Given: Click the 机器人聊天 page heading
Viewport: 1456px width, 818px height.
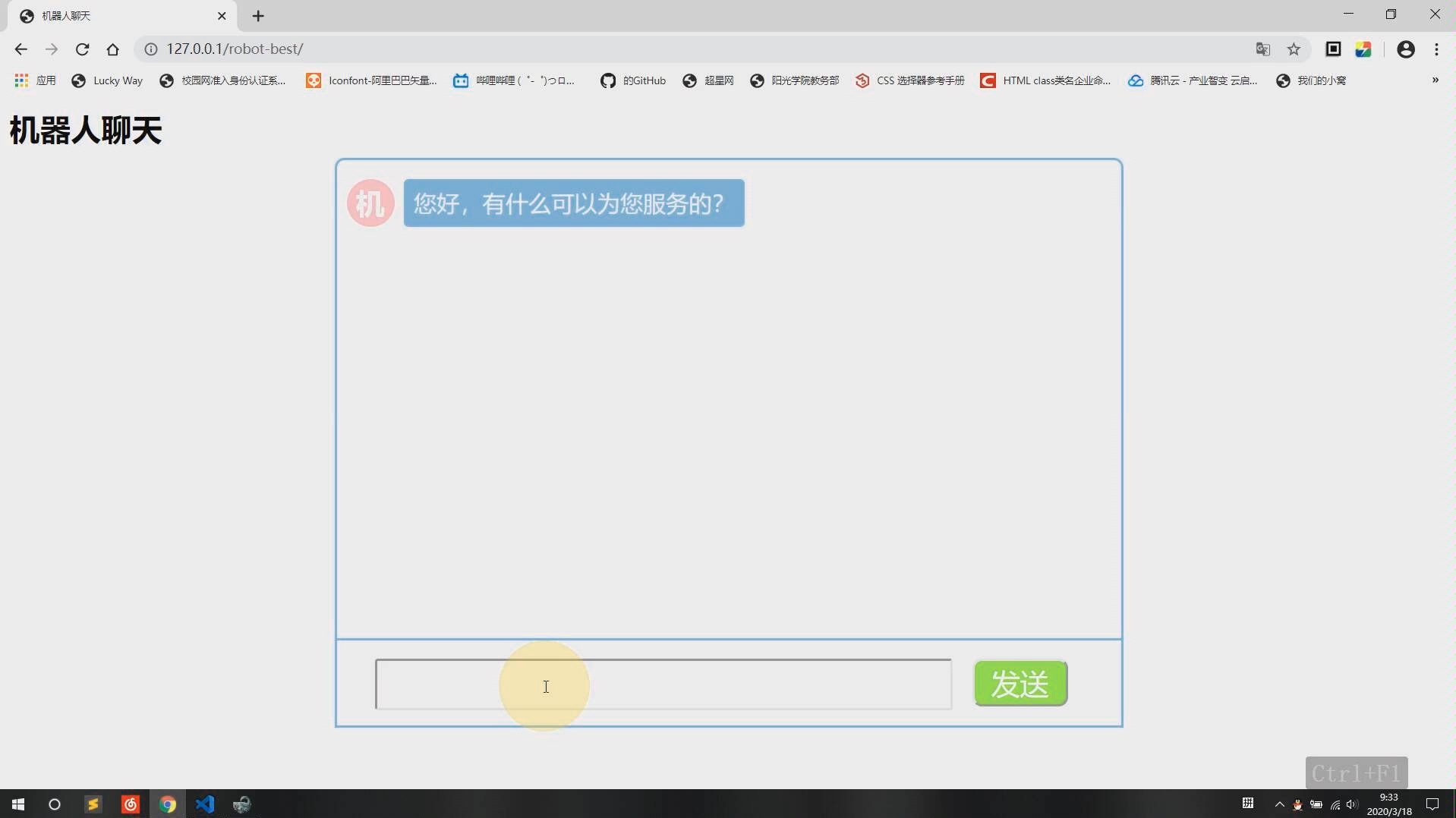Looking at the screenshot, I should pyautogui.click(x=86, y=131).
